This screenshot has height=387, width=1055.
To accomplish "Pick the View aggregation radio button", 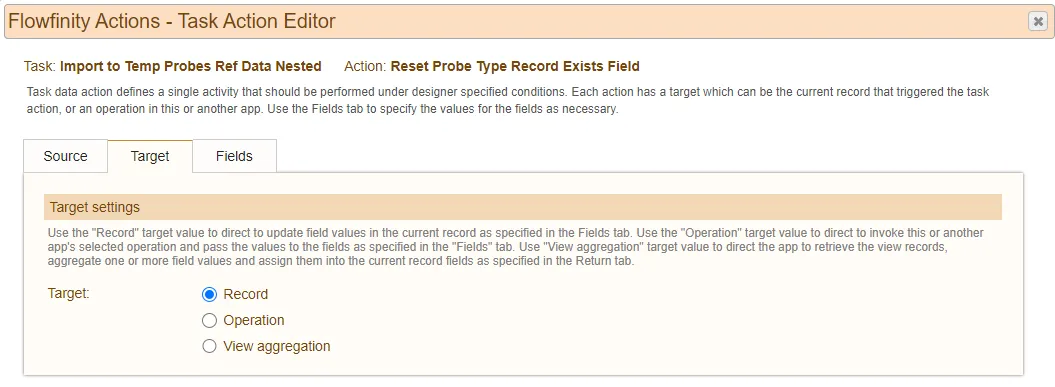I will tap(209, 346).
